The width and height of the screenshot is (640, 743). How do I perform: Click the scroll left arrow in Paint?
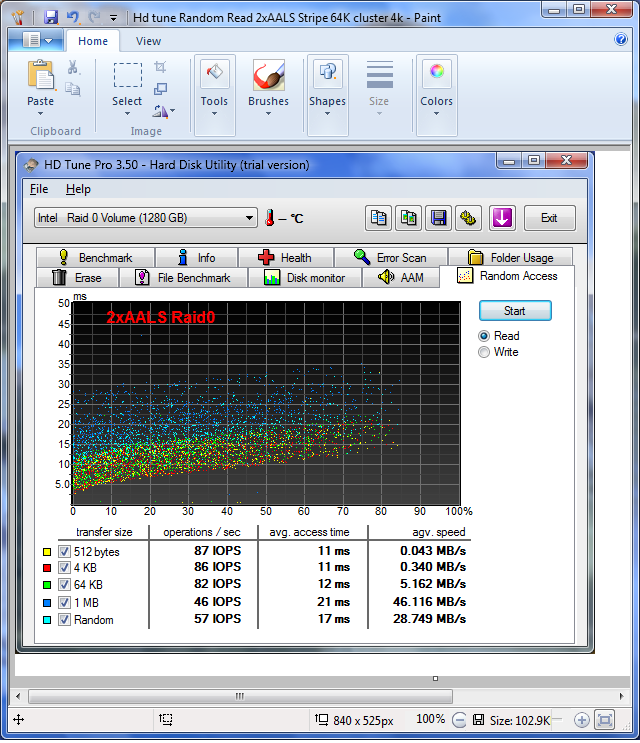(18, 696)
